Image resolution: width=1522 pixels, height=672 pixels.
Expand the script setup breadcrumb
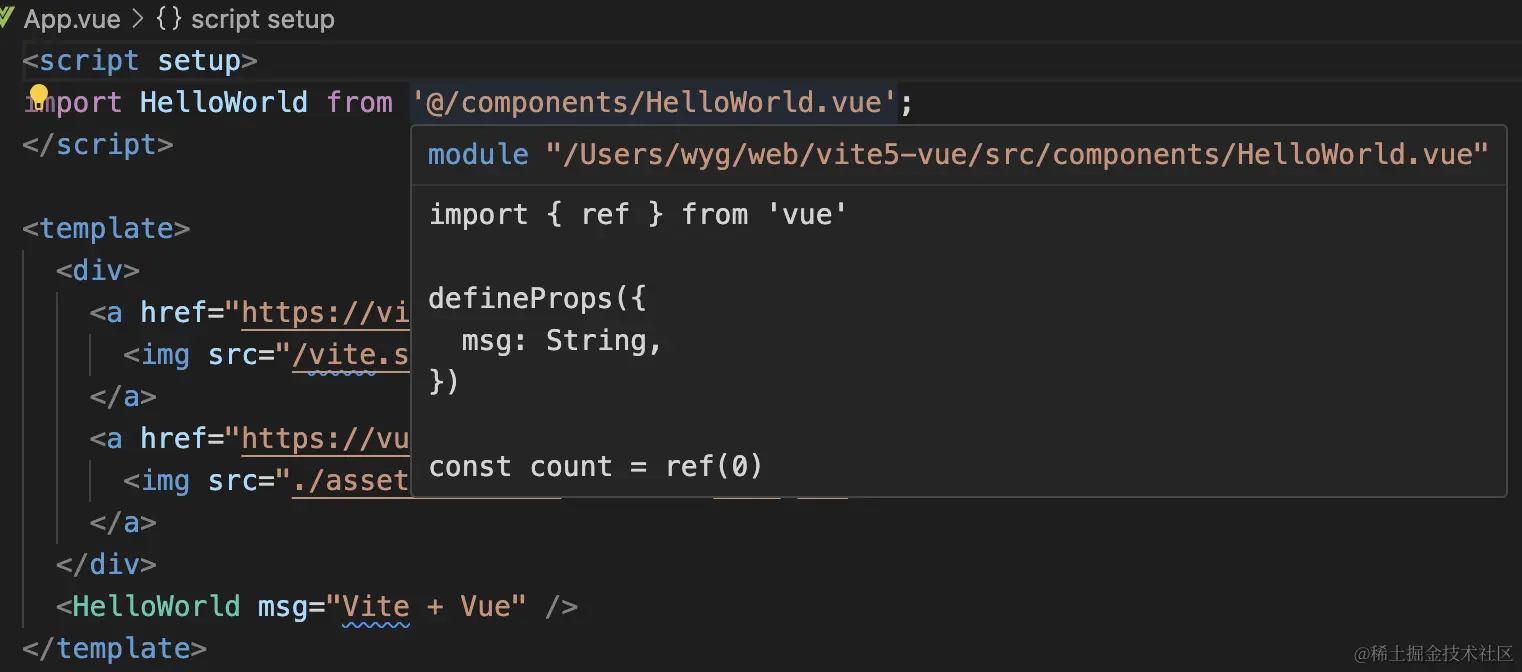[262, 19]
